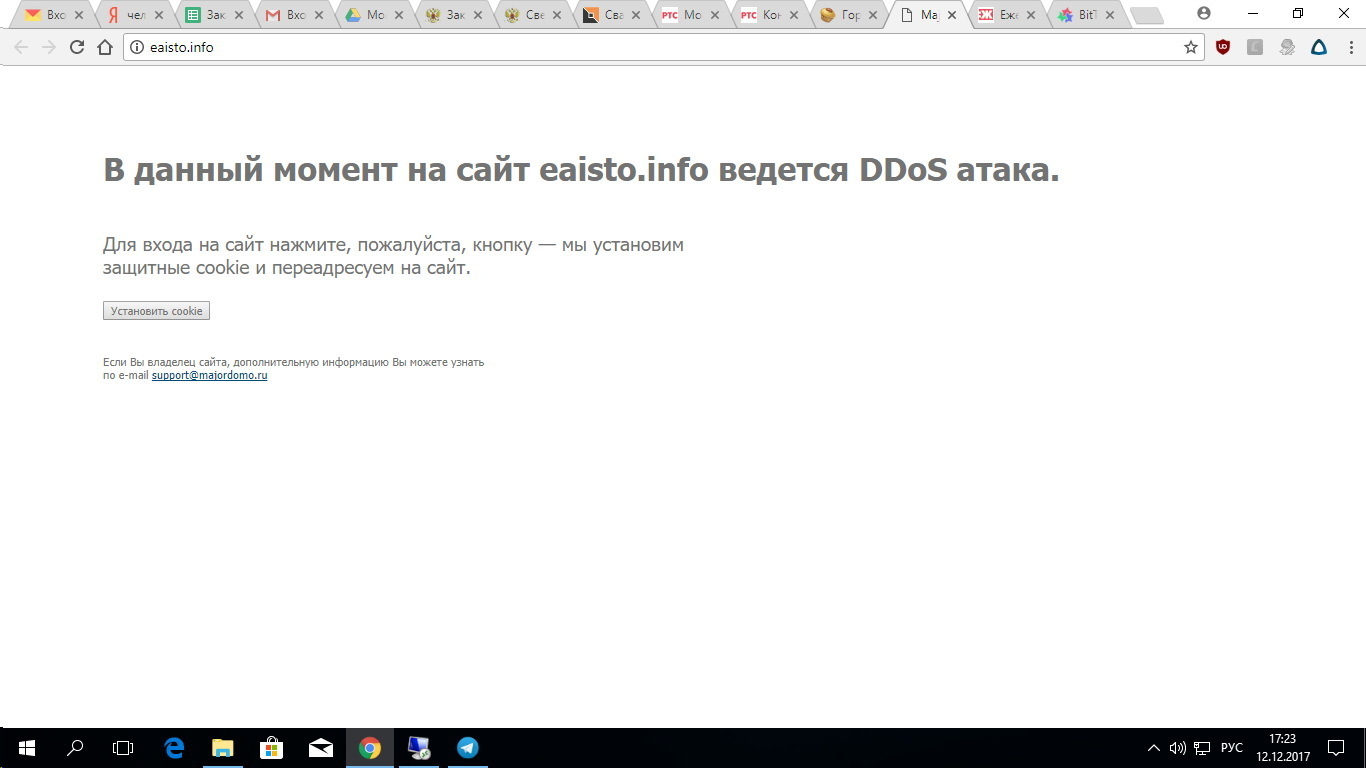Viewport: 1366px width, 768px height.
Task: Open the grey incognito-style extension icon
Action: [x=1287, y=47]
